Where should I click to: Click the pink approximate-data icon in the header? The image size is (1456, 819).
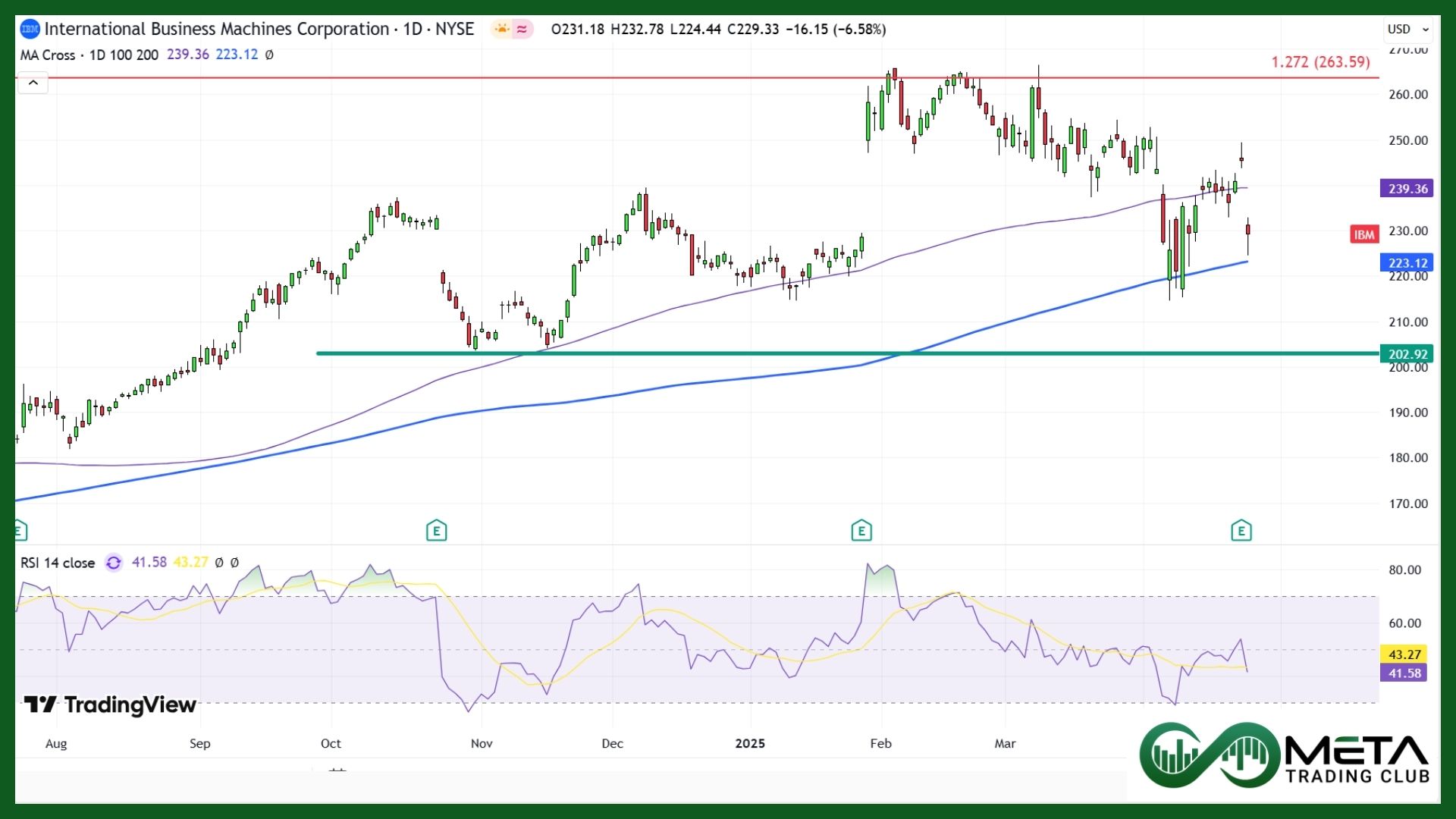point(522,30)
